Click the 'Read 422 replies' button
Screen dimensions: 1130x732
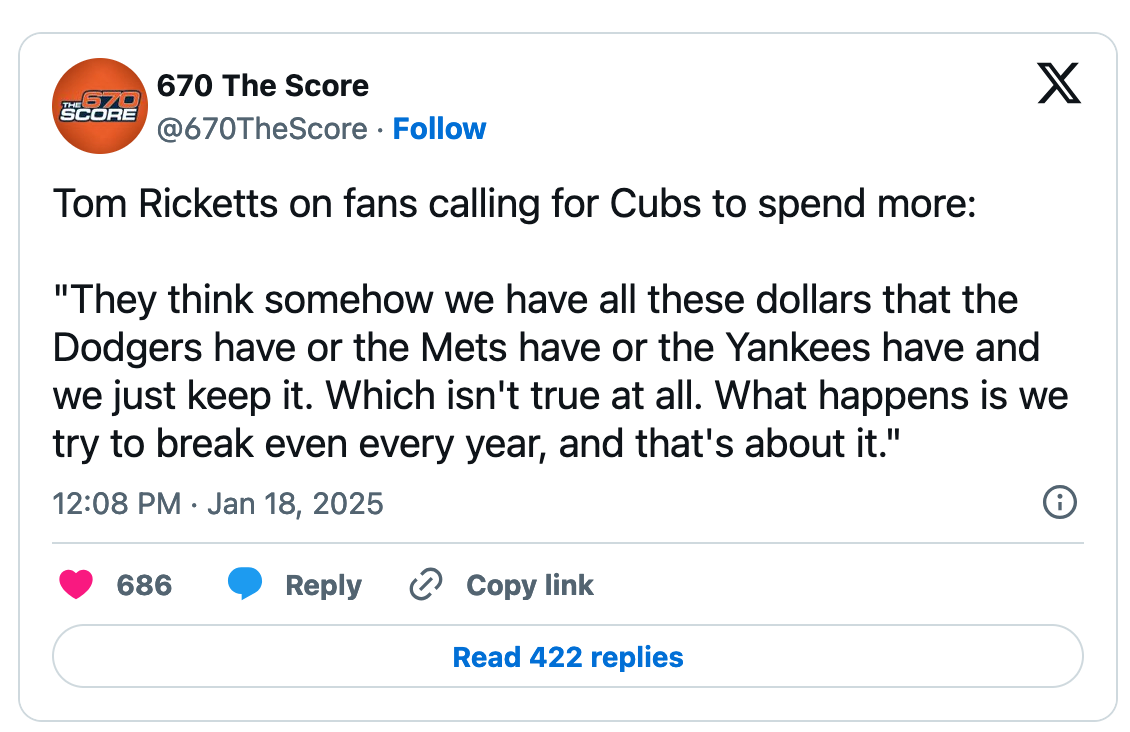(567, 657)
